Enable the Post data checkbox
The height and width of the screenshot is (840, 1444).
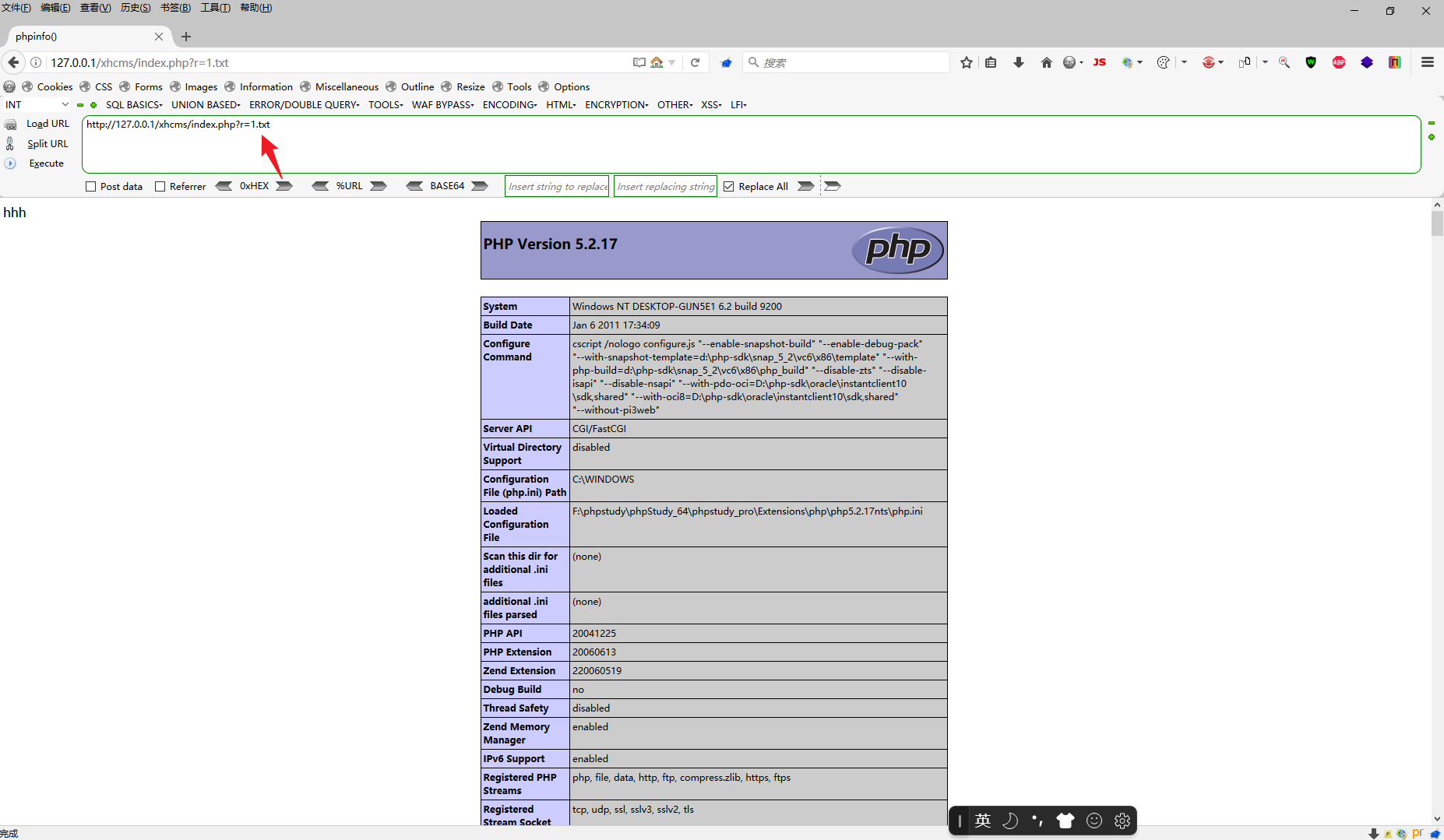coord(91,187)
